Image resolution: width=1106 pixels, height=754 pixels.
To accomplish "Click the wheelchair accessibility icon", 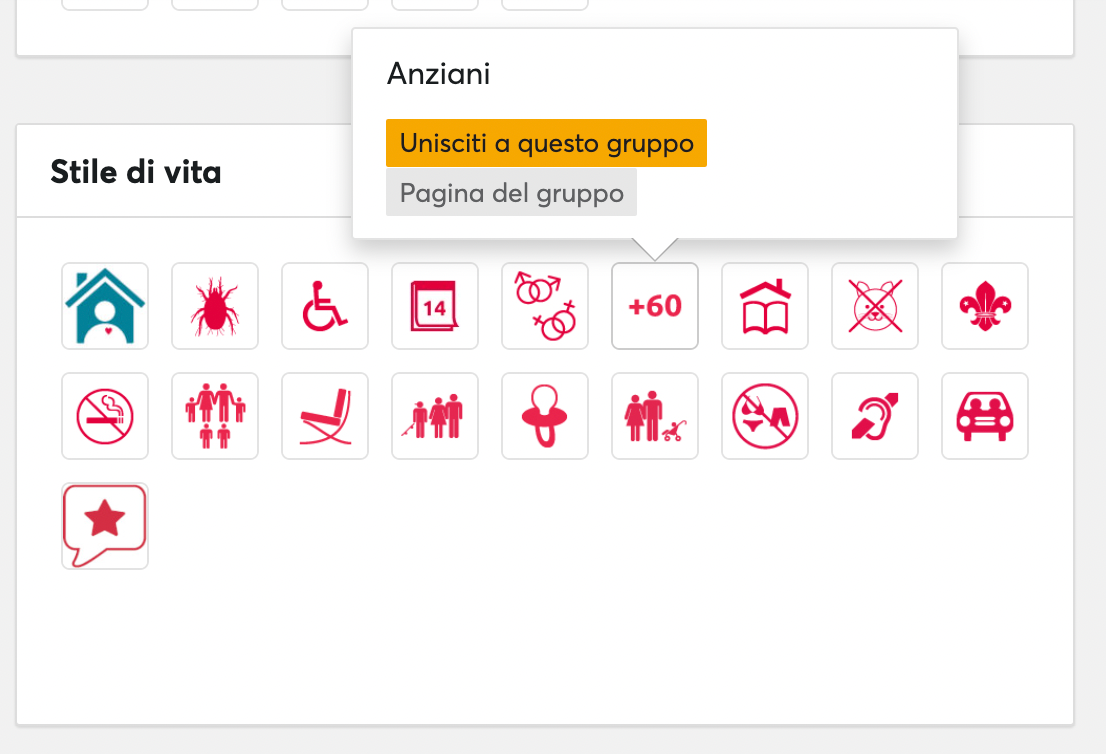I will [325, 306].
